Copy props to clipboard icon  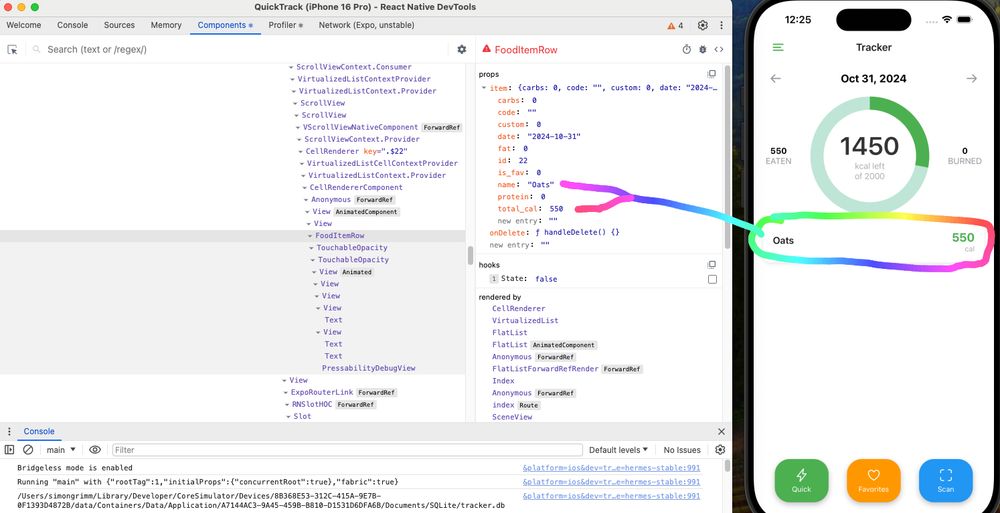712,74
